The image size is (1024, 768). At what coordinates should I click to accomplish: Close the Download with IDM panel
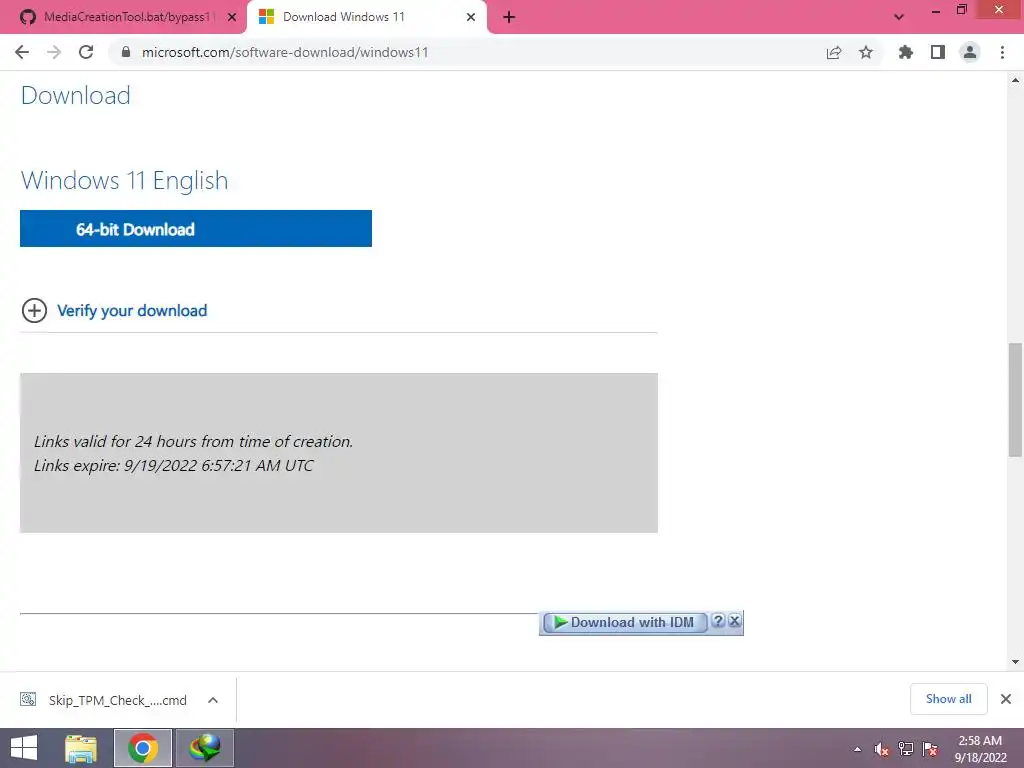pos(735,620)
